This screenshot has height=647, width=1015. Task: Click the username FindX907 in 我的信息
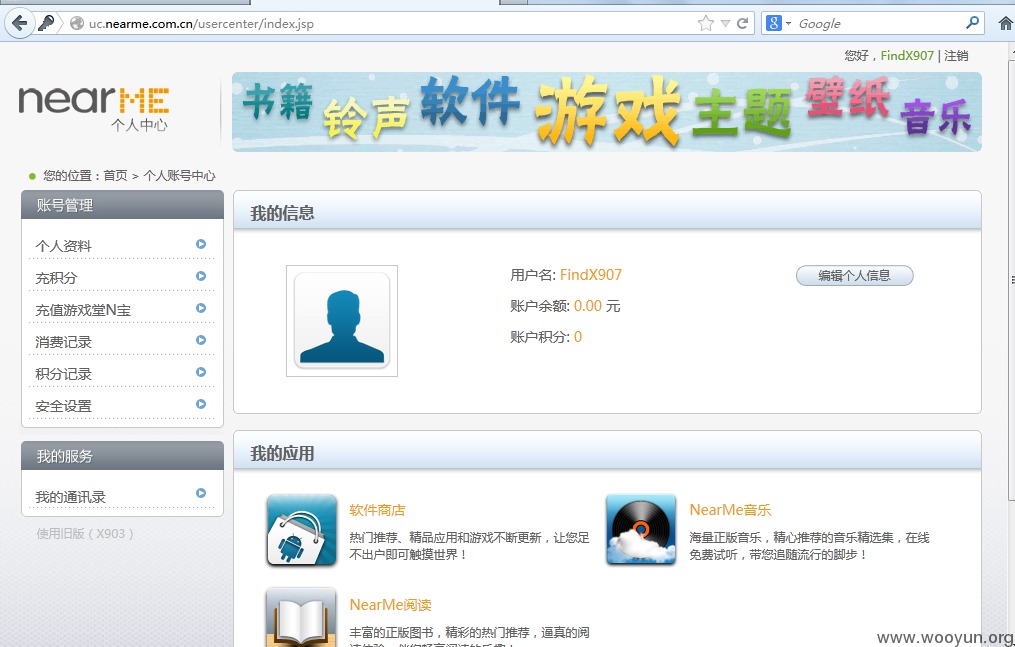[590, 275]
